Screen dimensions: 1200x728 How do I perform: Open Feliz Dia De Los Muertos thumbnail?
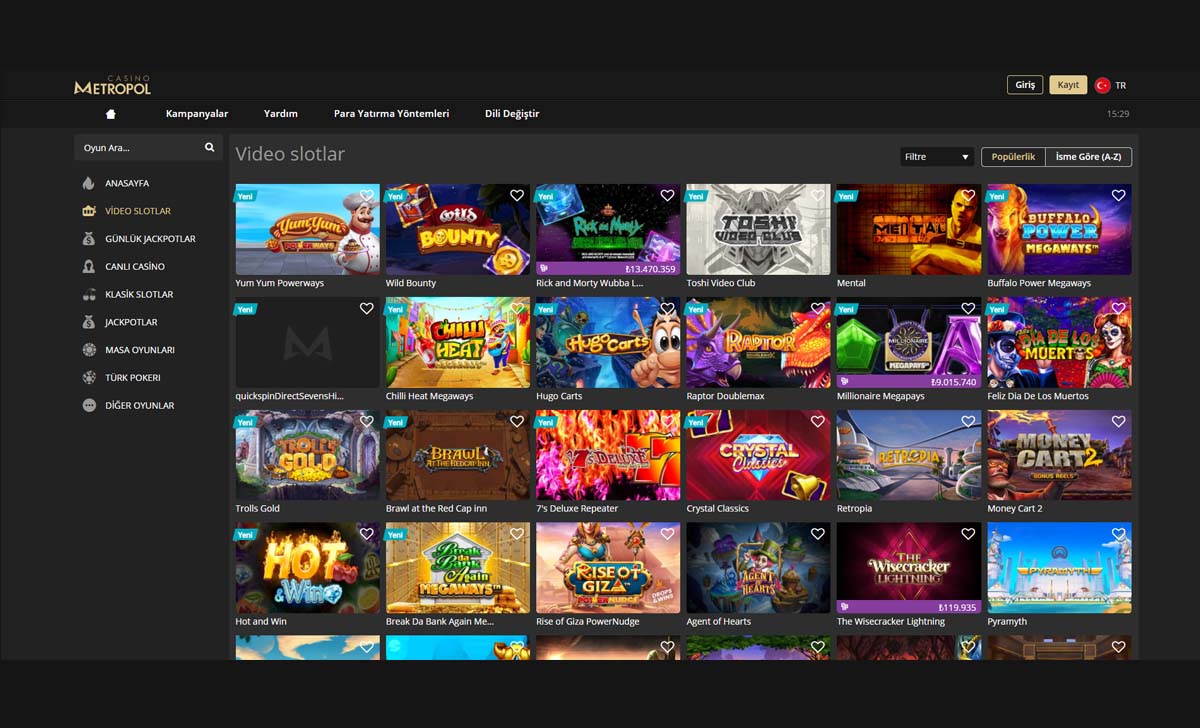[x=1059, y=342]
